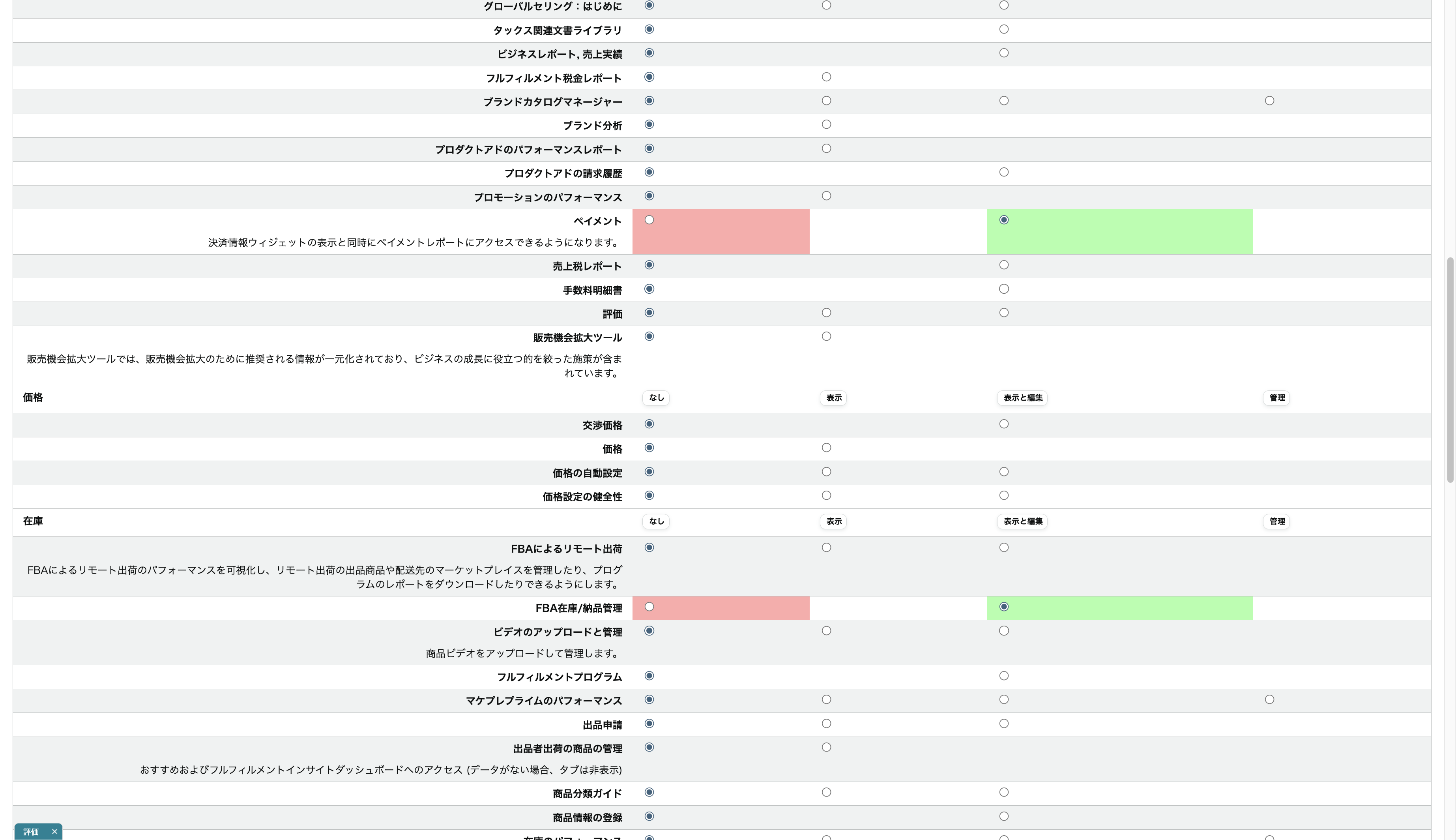Select 表示 for プロダクトアドのパフォーマンスレポート

826,149
